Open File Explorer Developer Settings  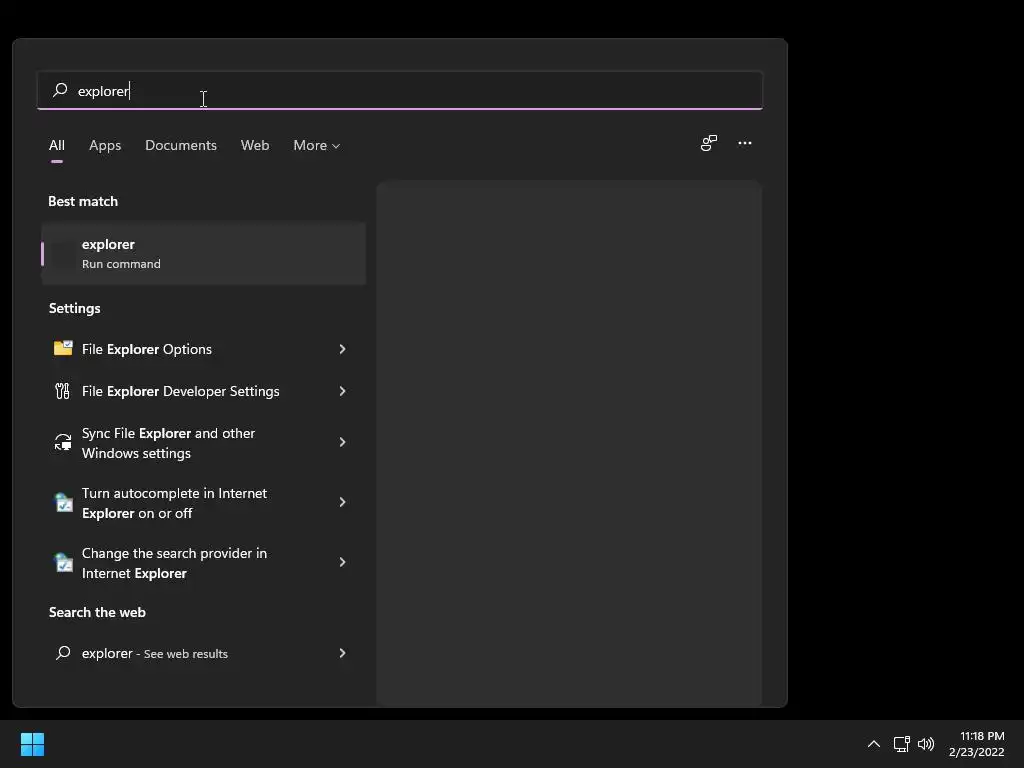click(203, 391)
